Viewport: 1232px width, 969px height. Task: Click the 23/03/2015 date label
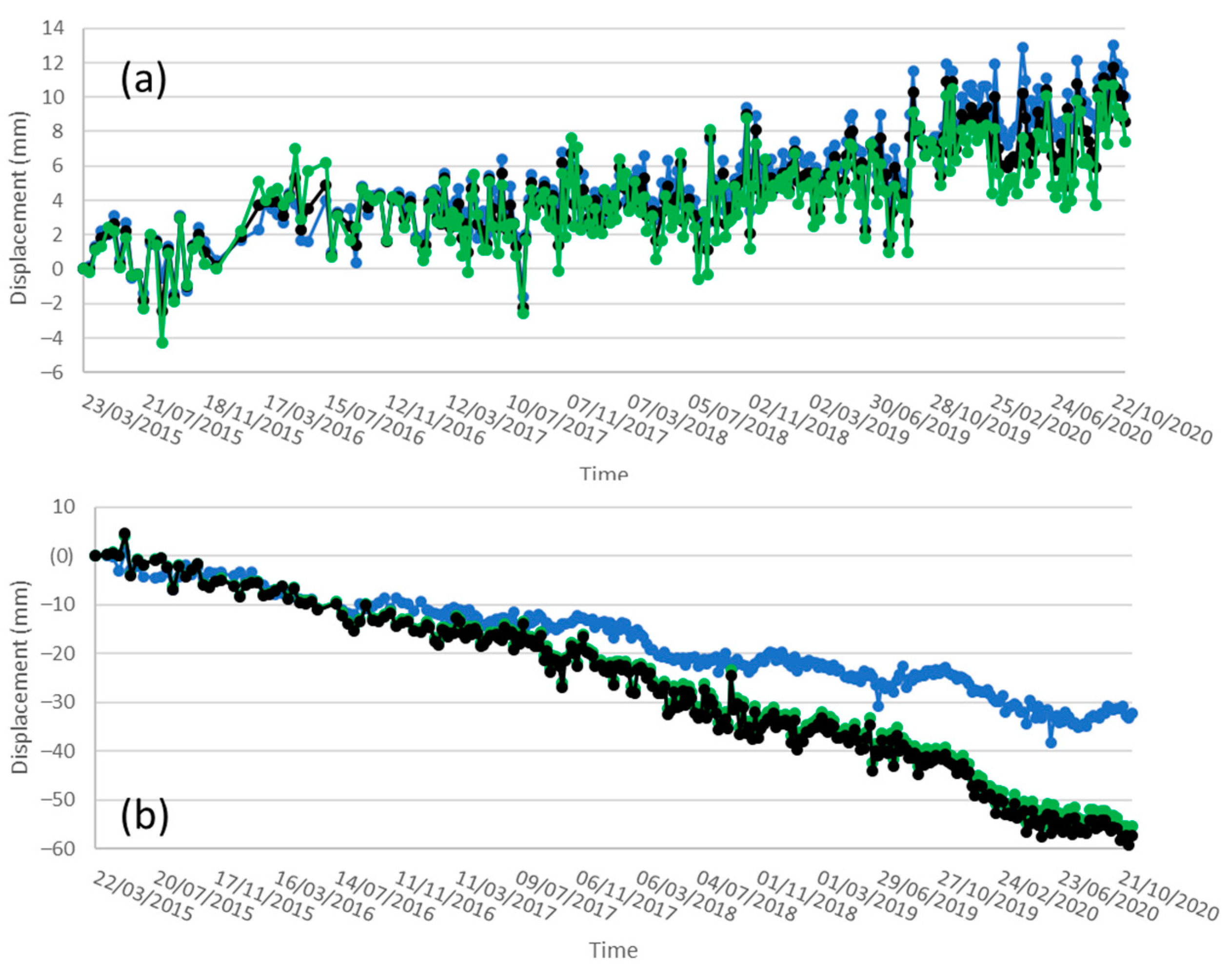pos(132,421)
